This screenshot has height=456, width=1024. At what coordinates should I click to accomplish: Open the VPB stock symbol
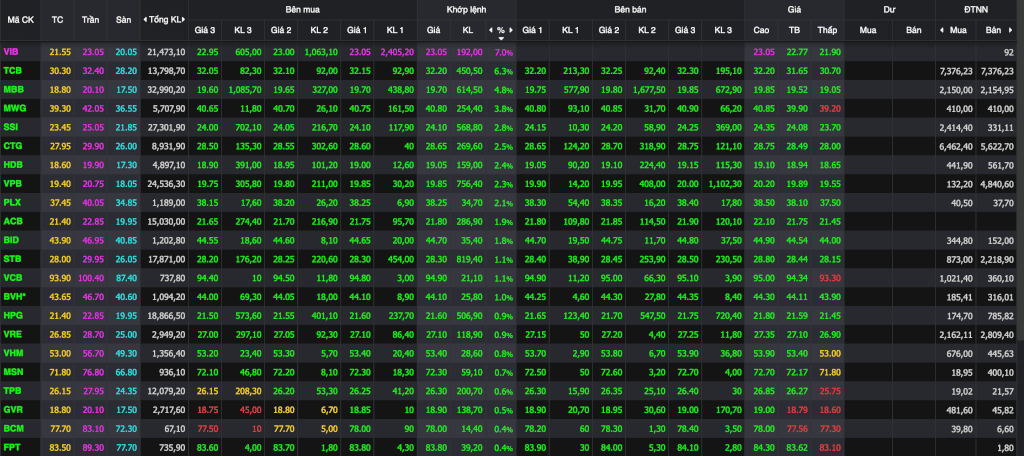[x=12, y=184]
